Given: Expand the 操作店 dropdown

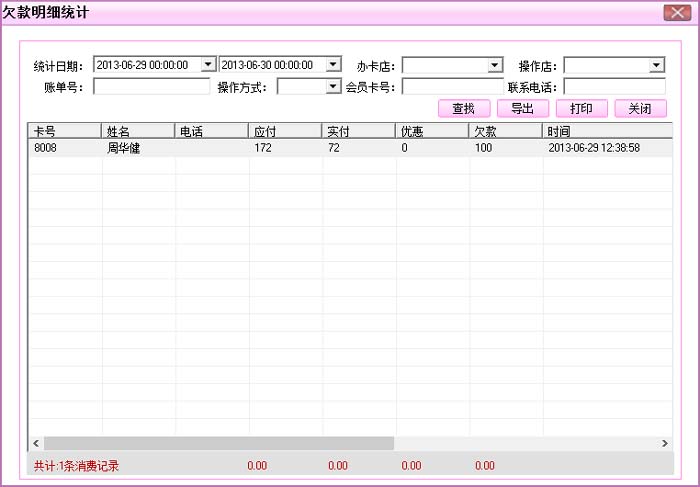Looking at the screenshot, I should pos(656,65).
